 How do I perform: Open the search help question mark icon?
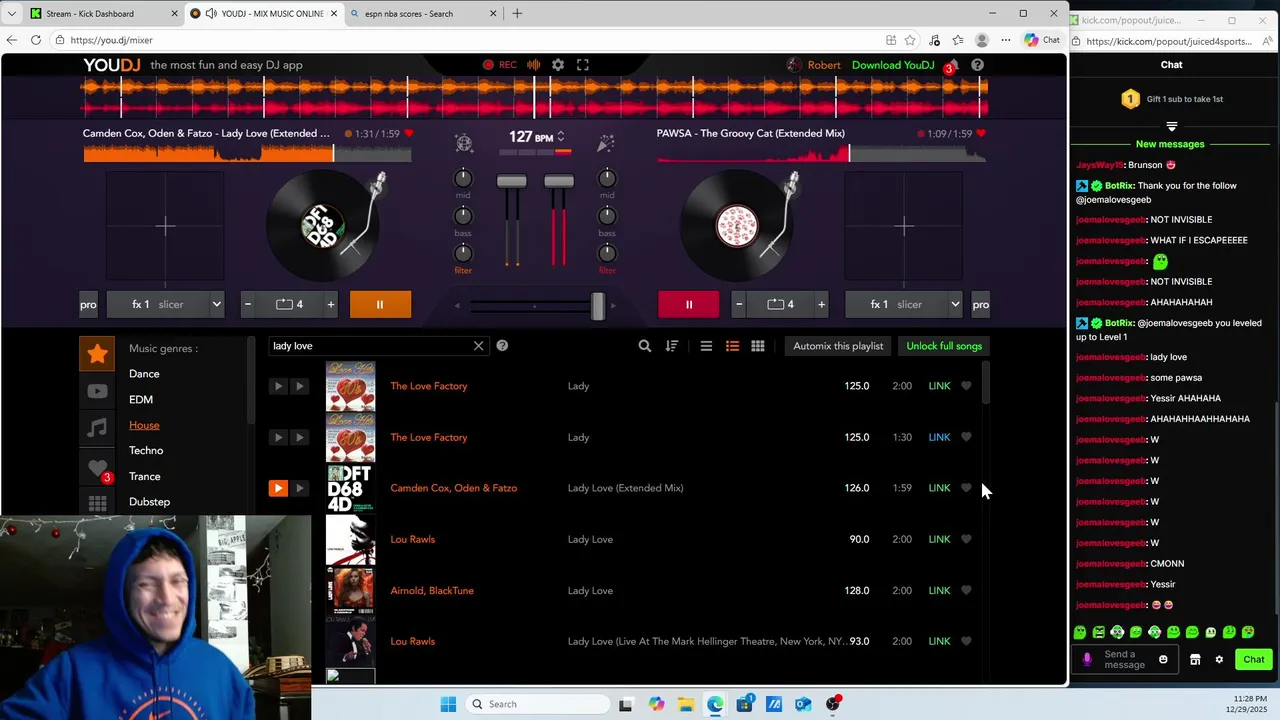[502, 346]
